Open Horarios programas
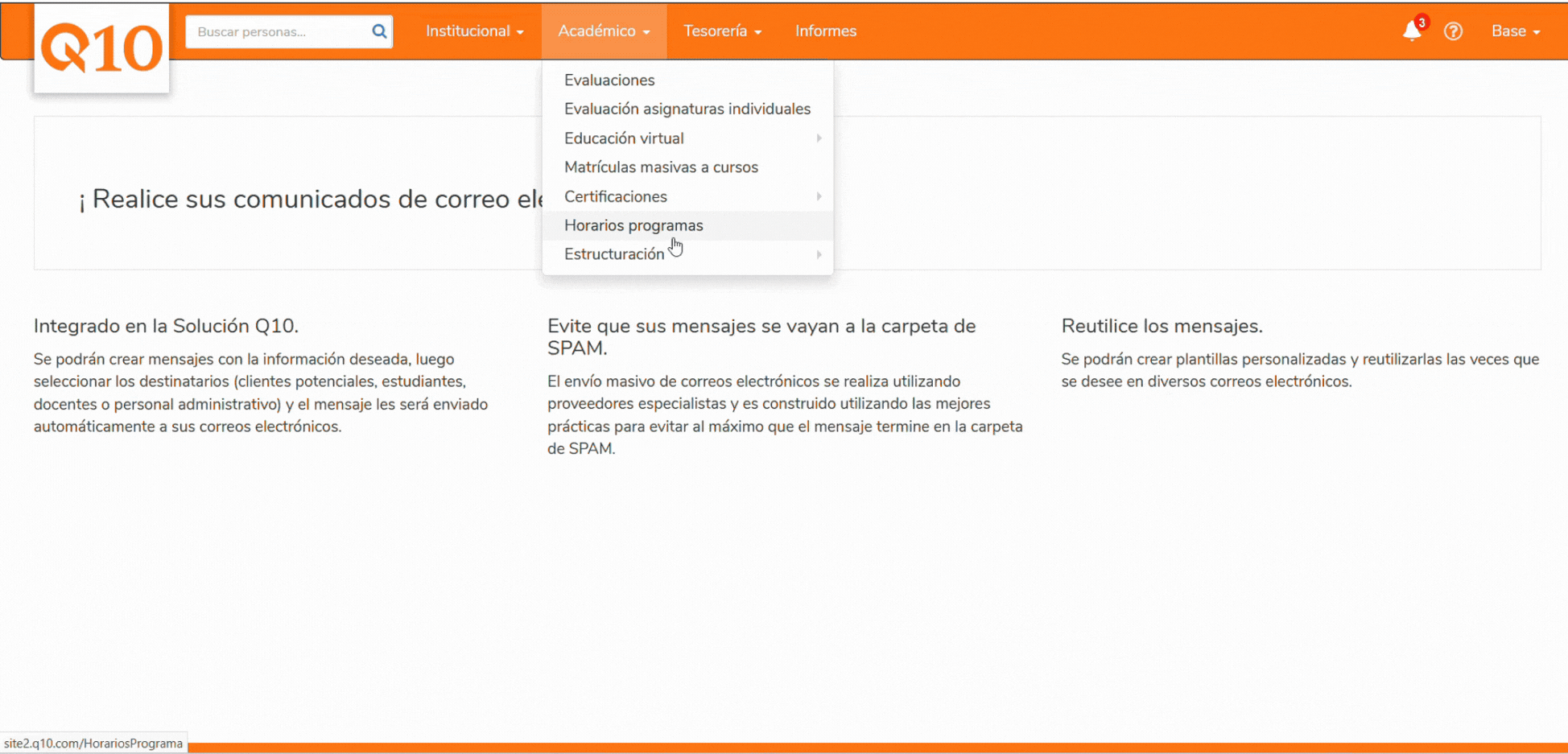The width and height of the screenshot is (1568, 754). (x=687, y=225)
